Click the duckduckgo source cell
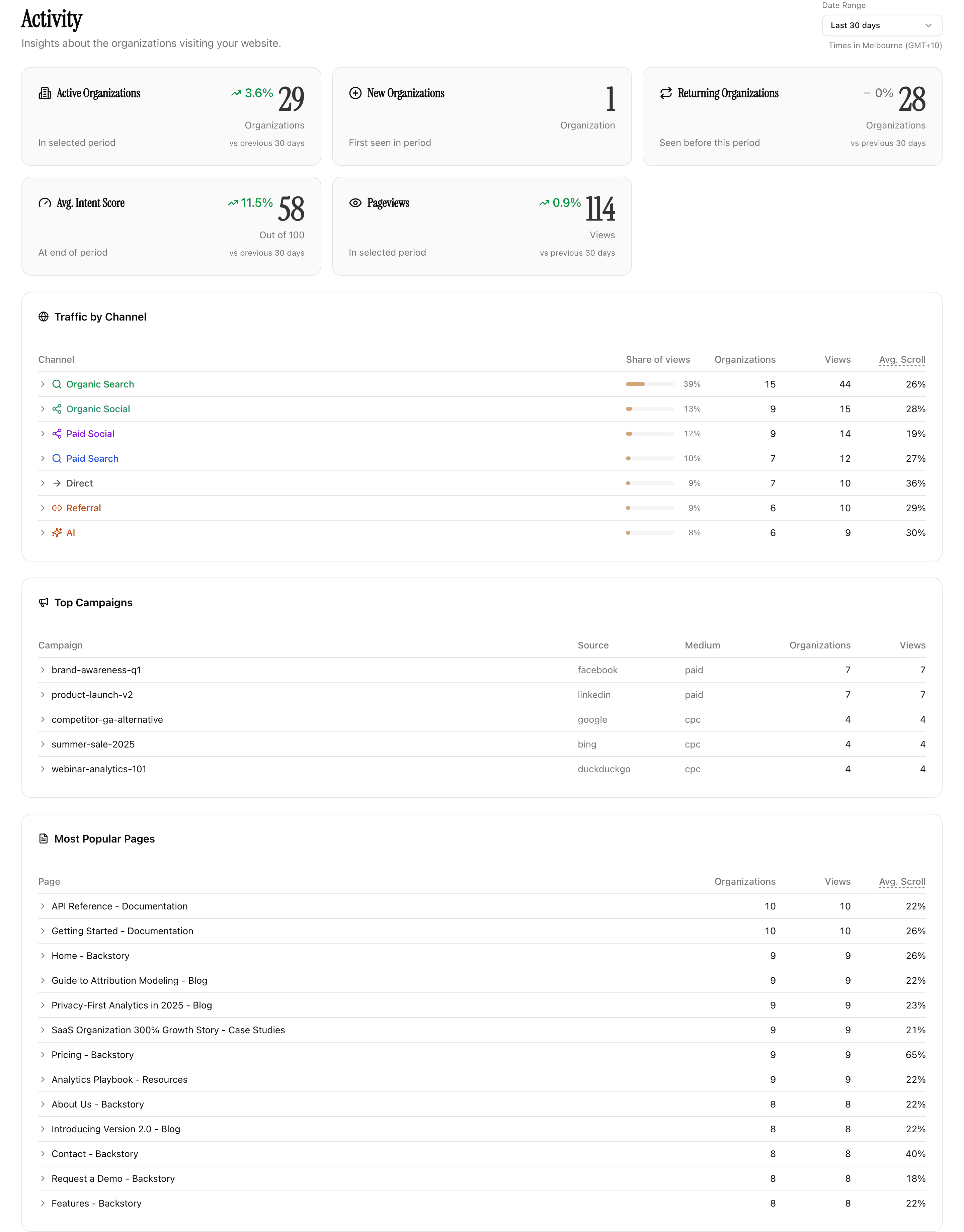Viewport: 964px width, 1232px height. pyautogui.click(x=604, y=770)
